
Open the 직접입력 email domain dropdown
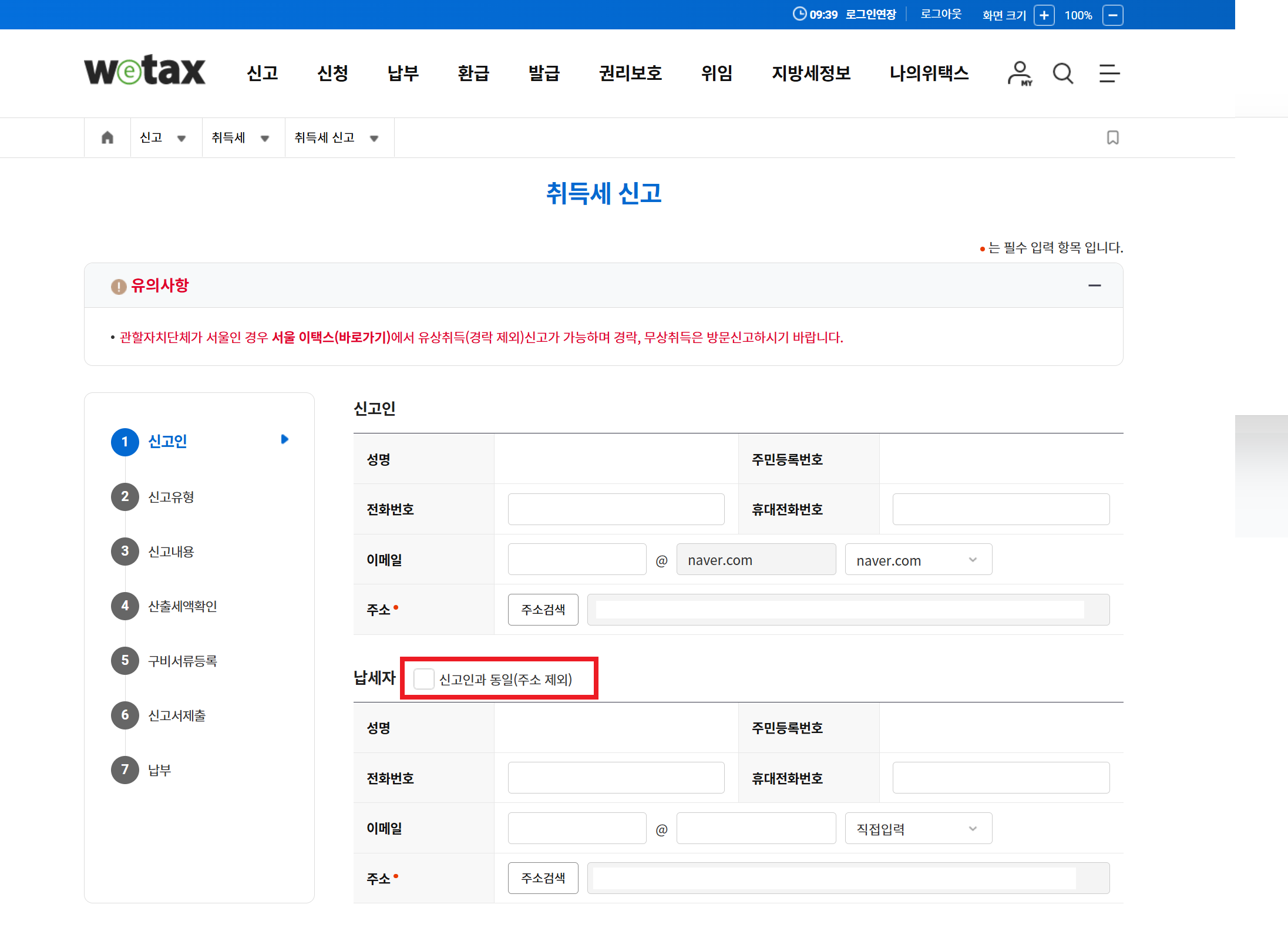[x=918, y=828]
